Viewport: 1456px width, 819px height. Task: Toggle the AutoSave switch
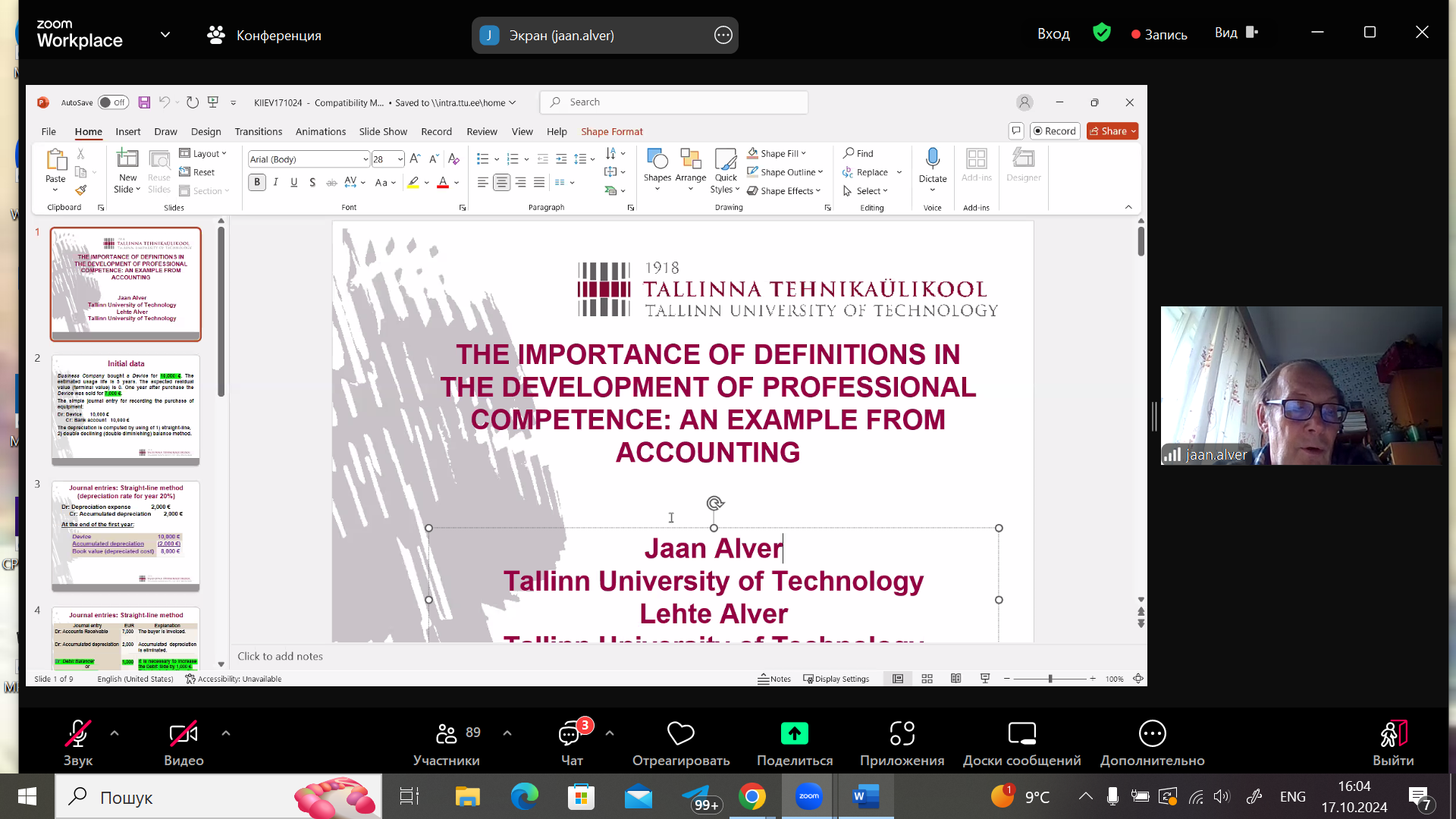click(x=112, y=102)
